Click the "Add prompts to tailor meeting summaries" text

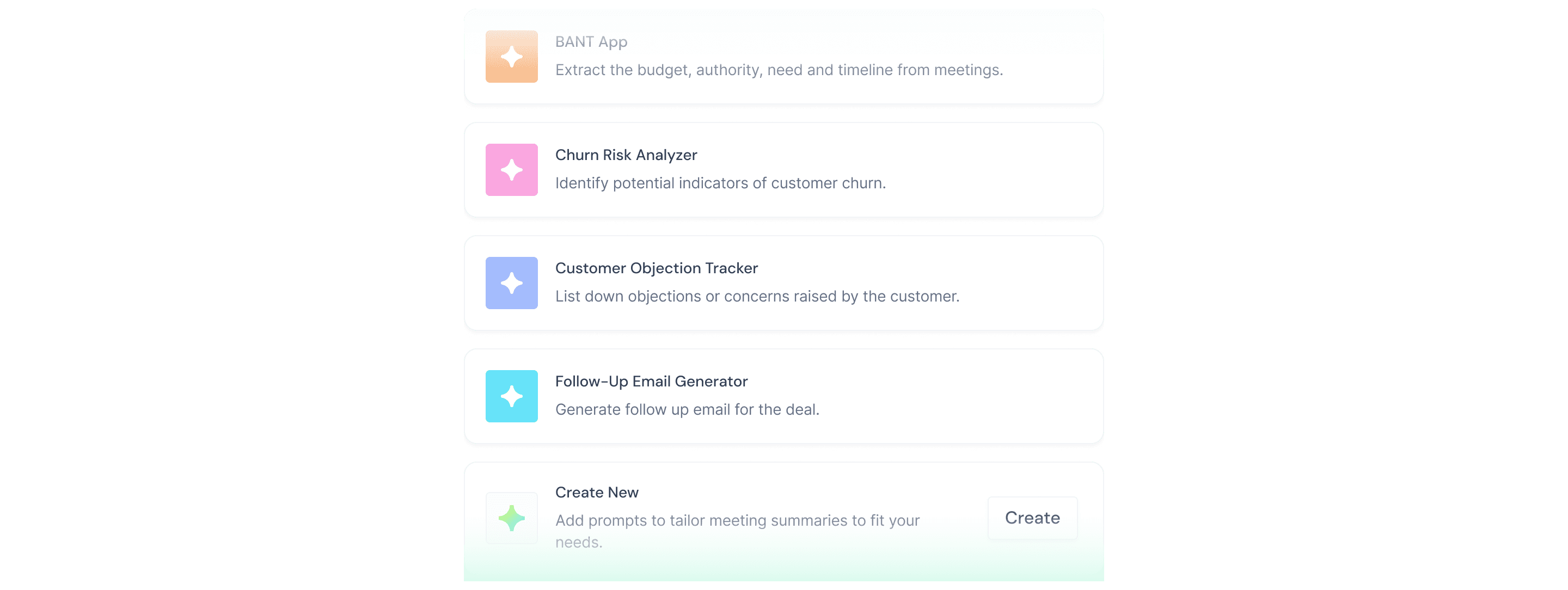pos(737,521)
